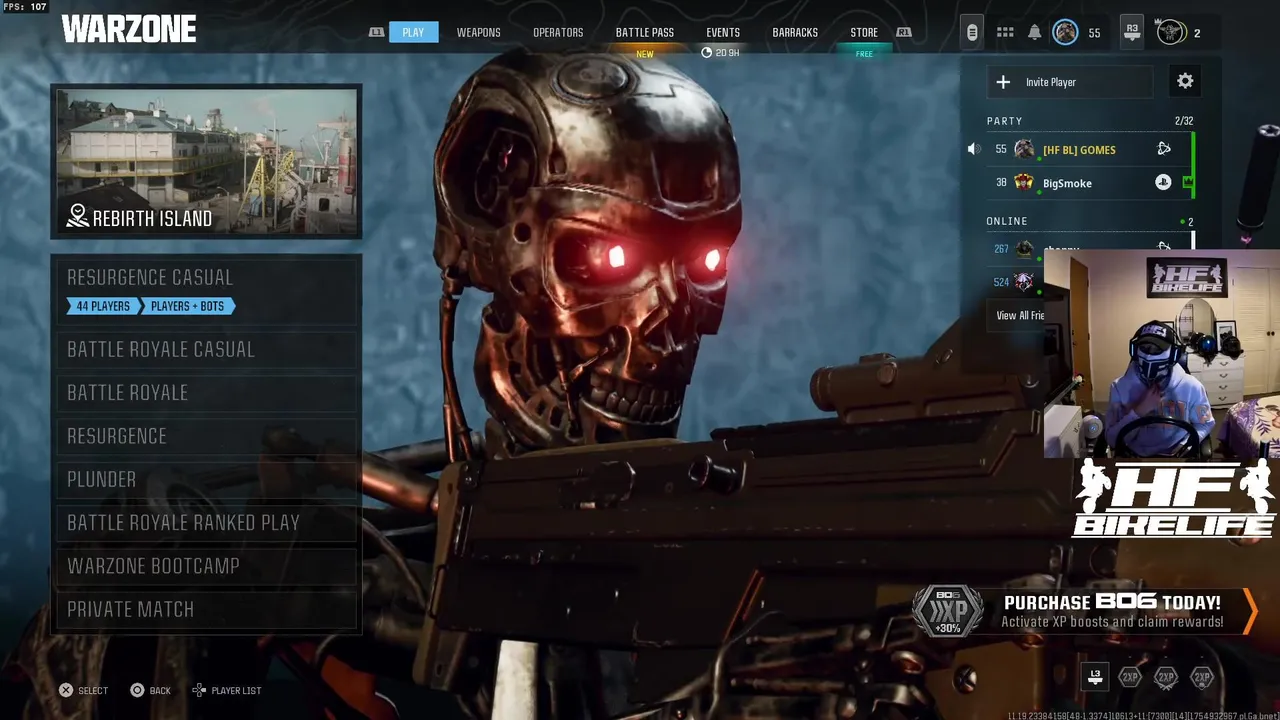Click the Rebirth Island location pin icon
This screenshot has width=1280, height=720.
[x=77, y=216]
